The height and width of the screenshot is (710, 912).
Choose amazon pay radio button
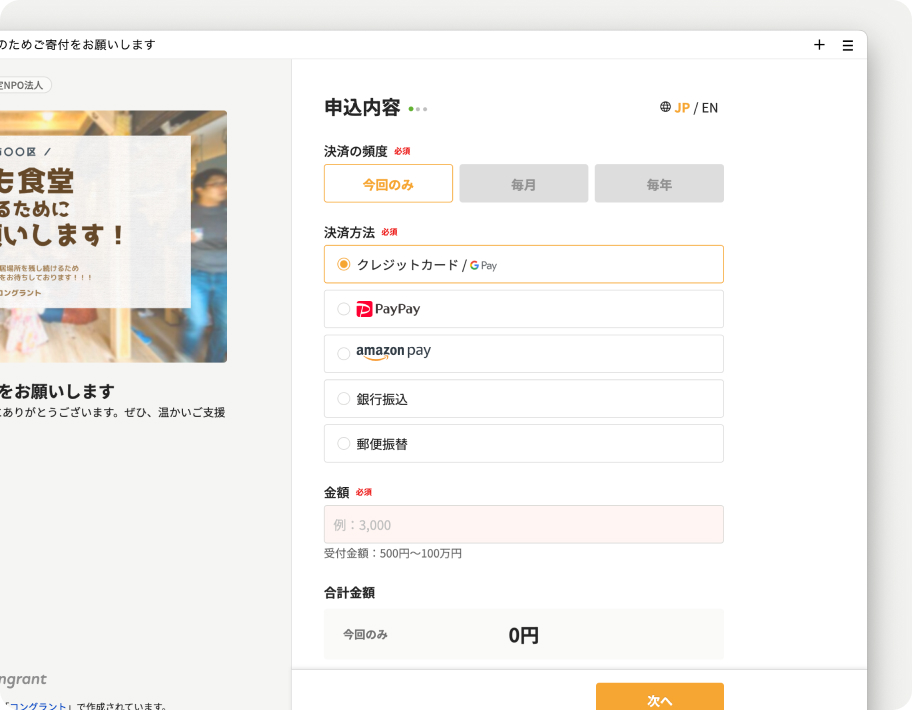(344, 354)
